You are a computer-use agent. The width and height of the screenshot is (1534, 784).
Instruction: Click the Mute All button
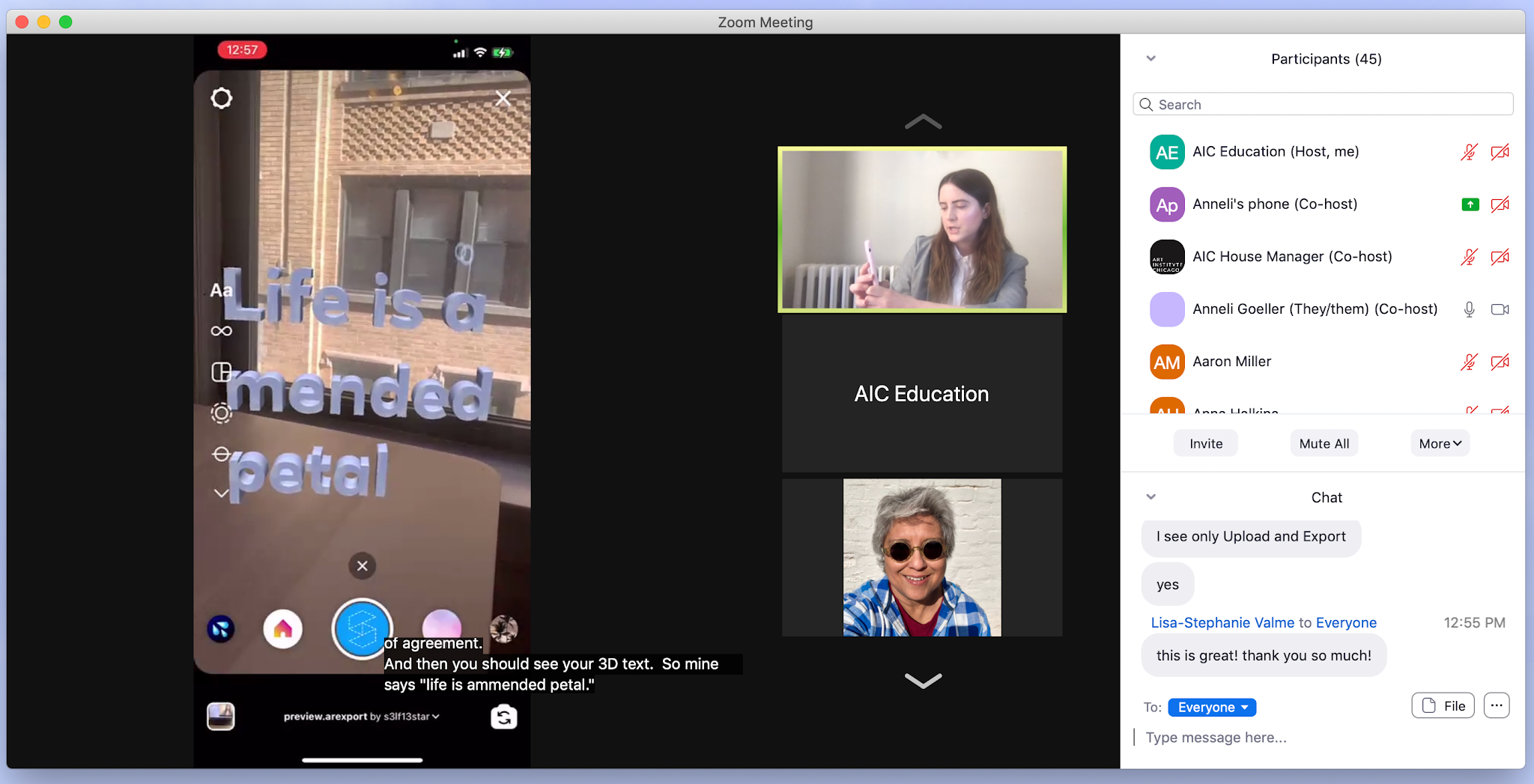(1324, 443)
